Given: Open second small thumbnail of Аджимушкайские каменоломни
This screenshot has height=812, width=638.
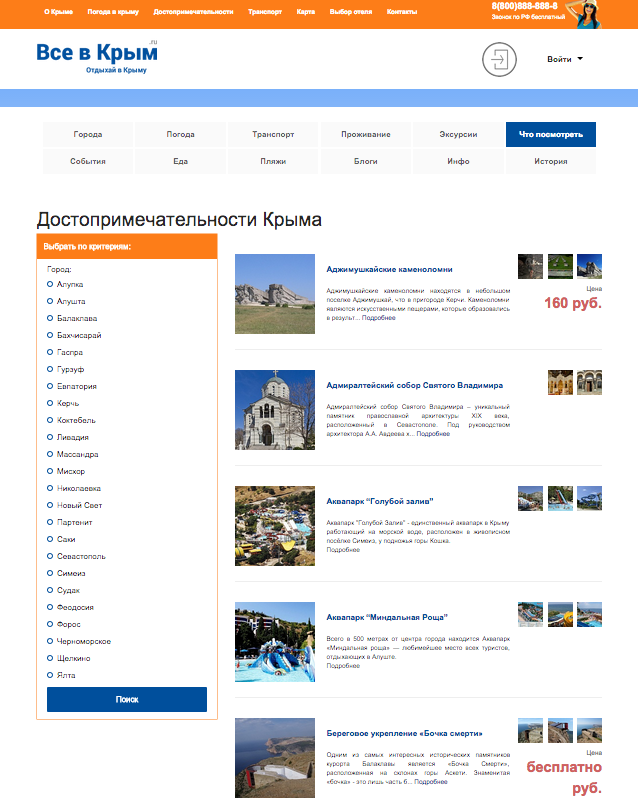Looking at the screenshot, I should point(560,266).
